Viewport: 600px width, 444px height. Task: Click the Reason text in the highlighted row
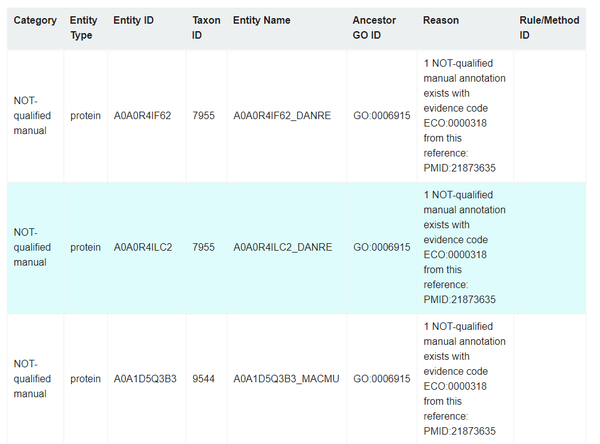point(465,247)
